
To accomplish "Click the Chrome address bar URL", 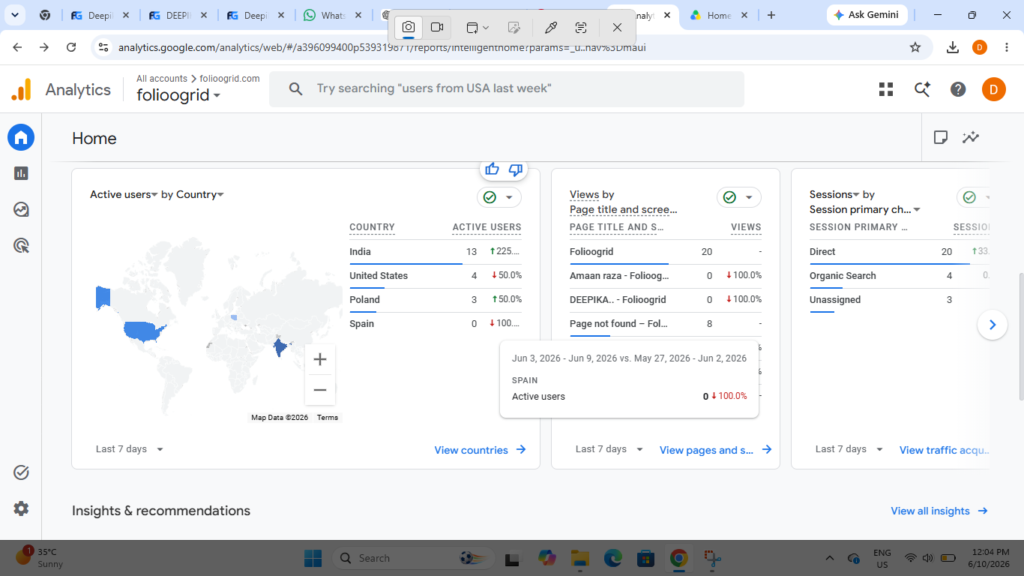I will coord(381,47).
